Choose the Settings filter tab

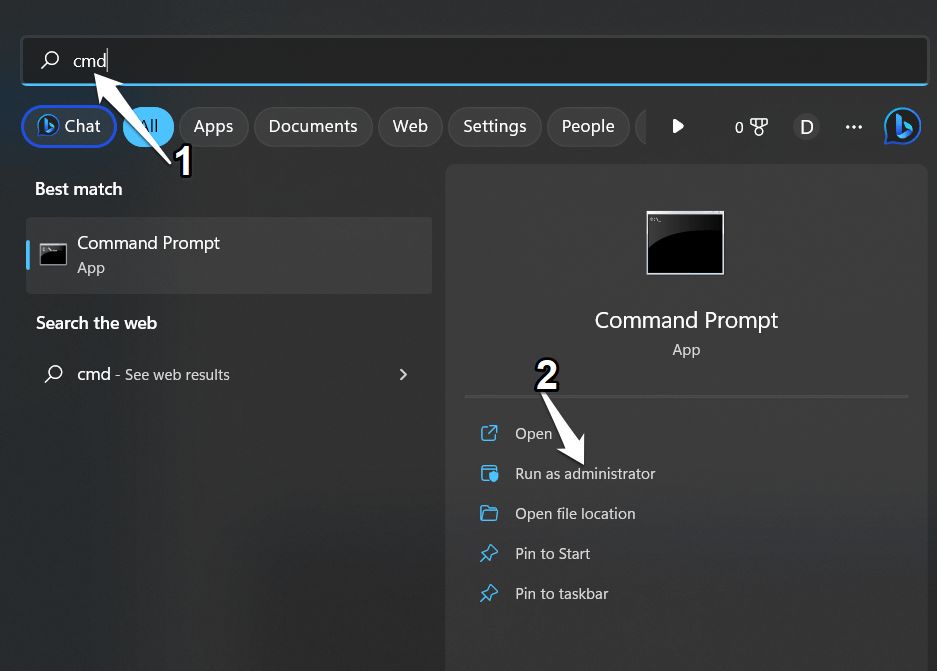[x=494, y=127]
